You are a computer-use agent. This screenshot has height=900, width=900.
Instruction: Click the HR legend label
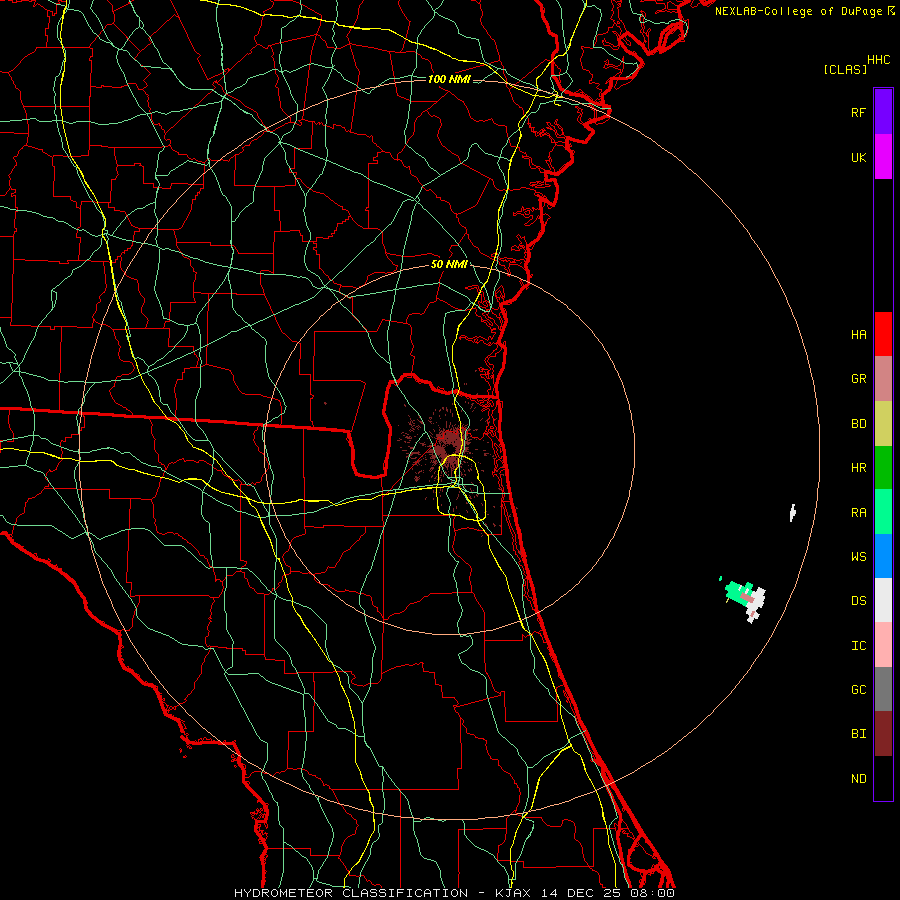[858, 468]
